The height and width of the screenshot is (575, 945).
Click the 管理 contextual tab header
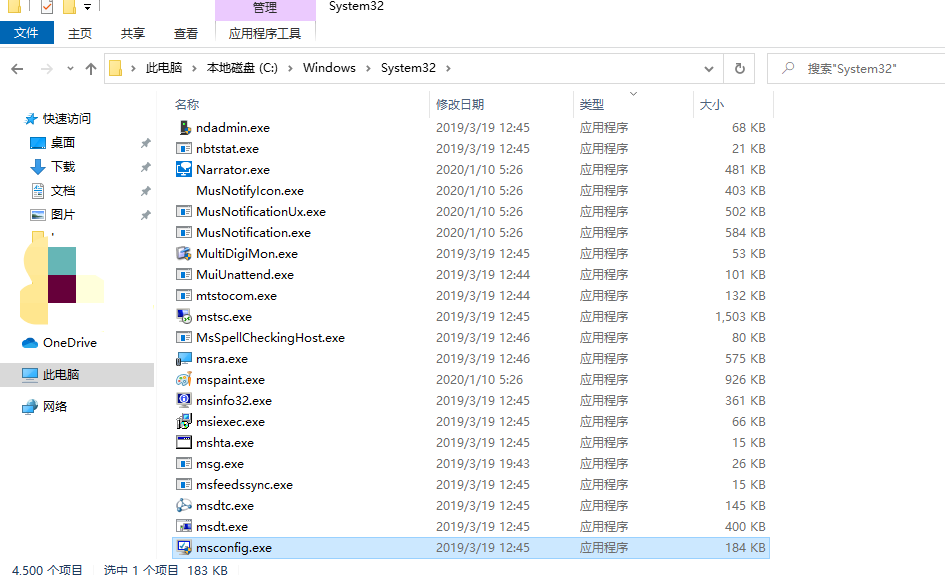pos(265,8)
